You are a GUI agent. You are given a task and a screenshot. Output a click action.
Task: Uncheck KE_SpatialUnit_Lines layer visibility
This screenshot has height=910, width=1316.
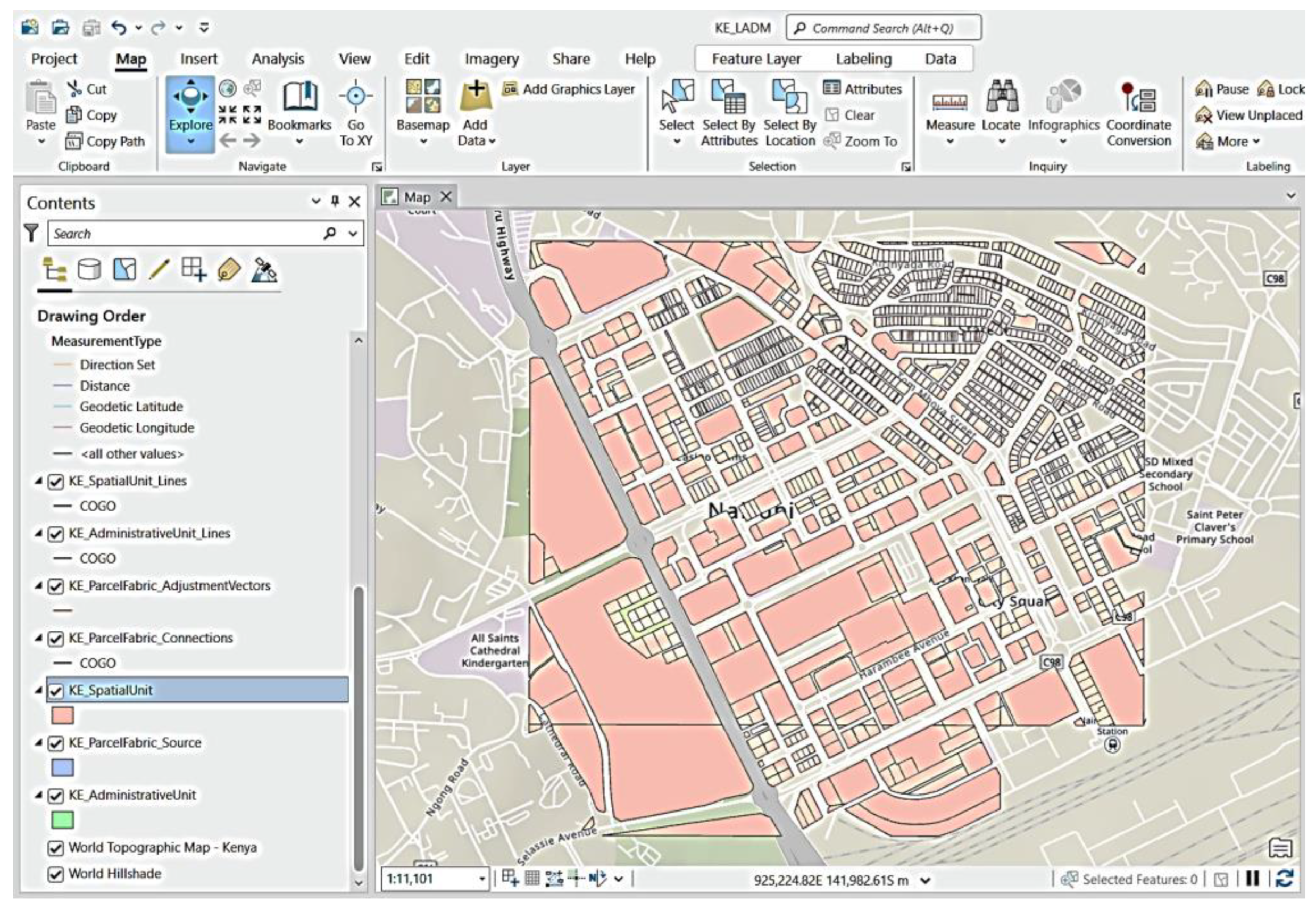[55, 482]
